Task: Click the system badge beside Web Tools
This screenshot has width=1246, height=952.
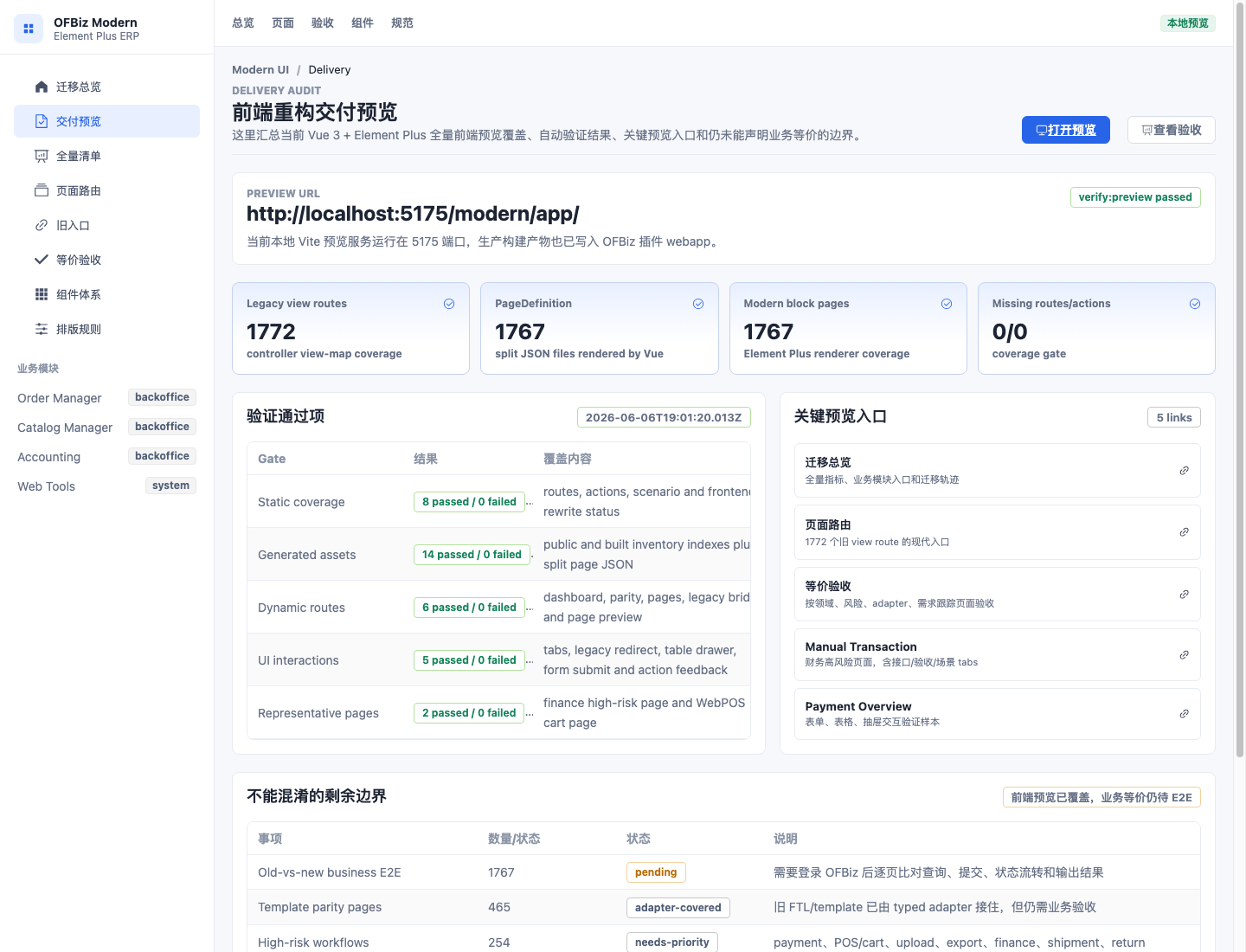Action: (170, 486)
